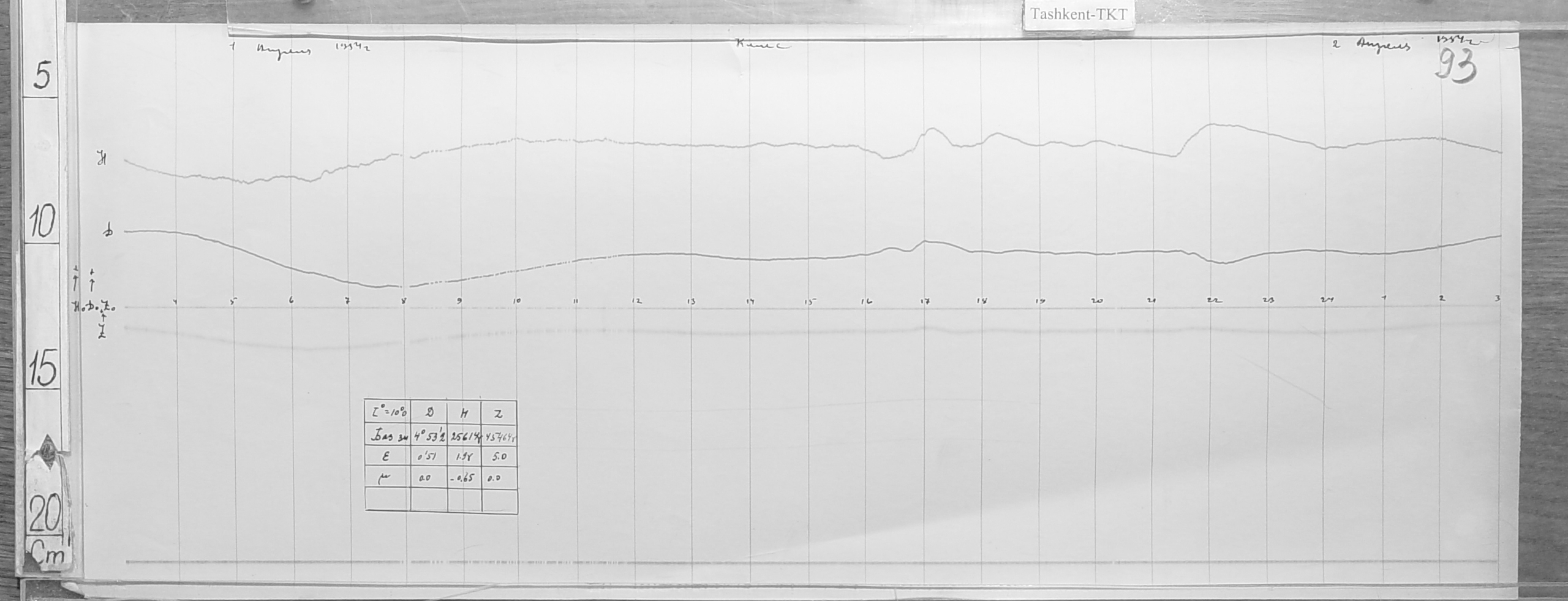Click the ruler's 15 cm marking
Image resolution: width=1568 pixels, height=601 pixels.
pos(42,370)
